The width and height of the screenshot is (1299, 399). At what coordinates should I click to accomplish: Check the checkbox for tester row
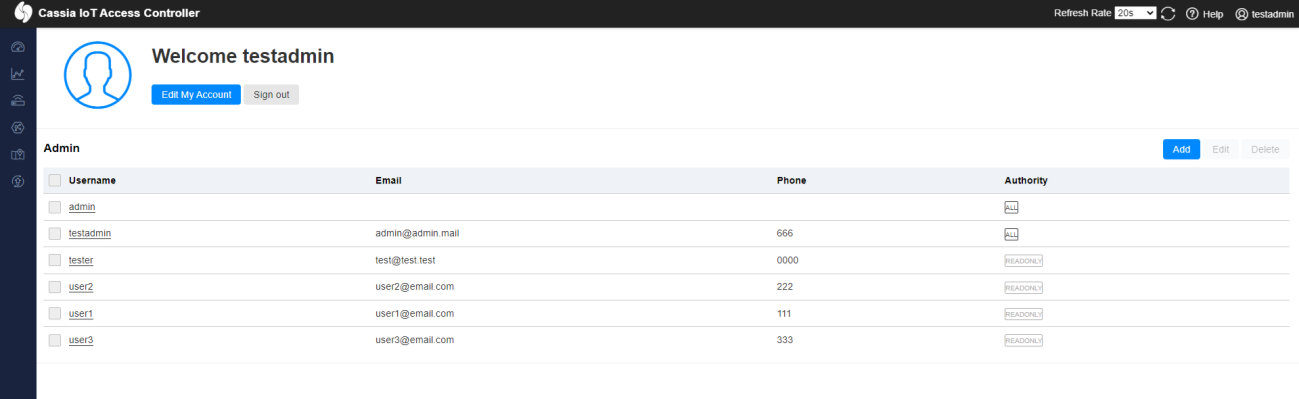(55, 260)
